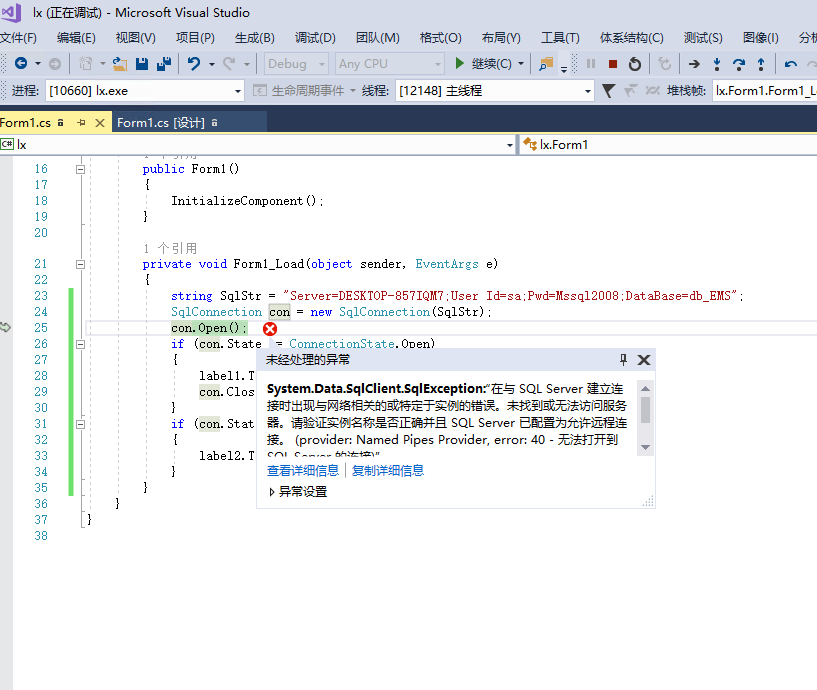
Task: Click the green Continue play icon
Action: tap(459, 64)
